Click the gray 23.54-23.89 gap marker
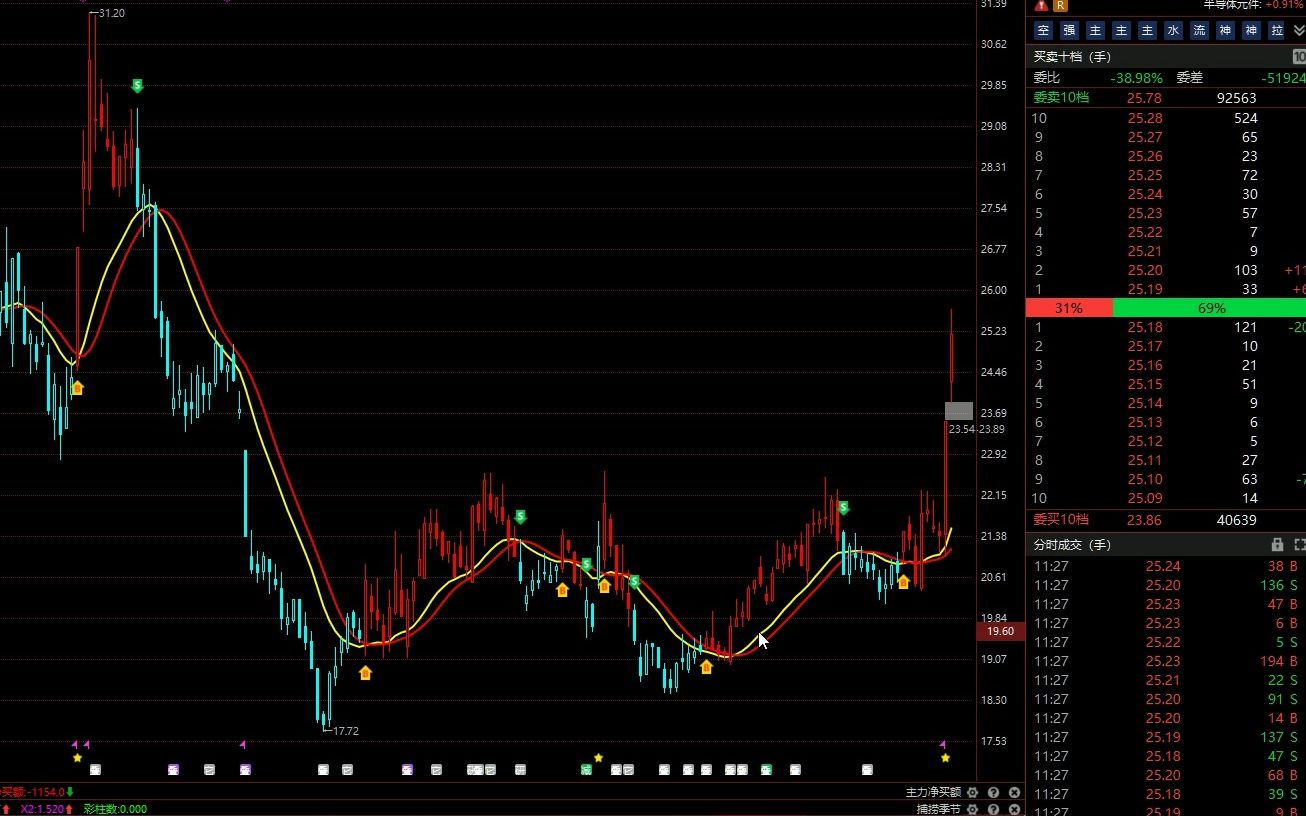The image size is (1306, 816). (958, 410)
